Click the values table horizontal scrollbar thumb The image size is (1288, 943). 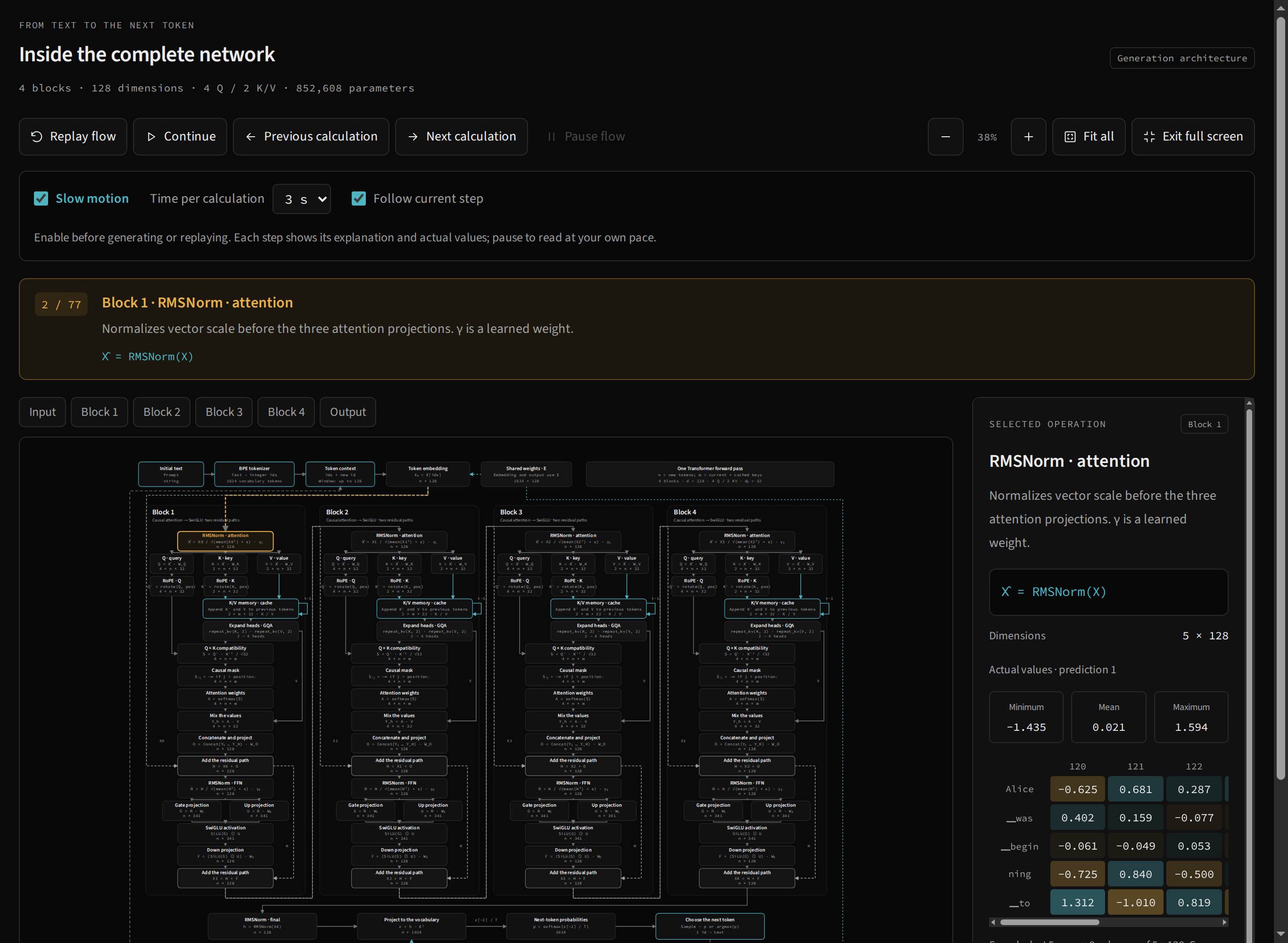(x=1049, y=922)
